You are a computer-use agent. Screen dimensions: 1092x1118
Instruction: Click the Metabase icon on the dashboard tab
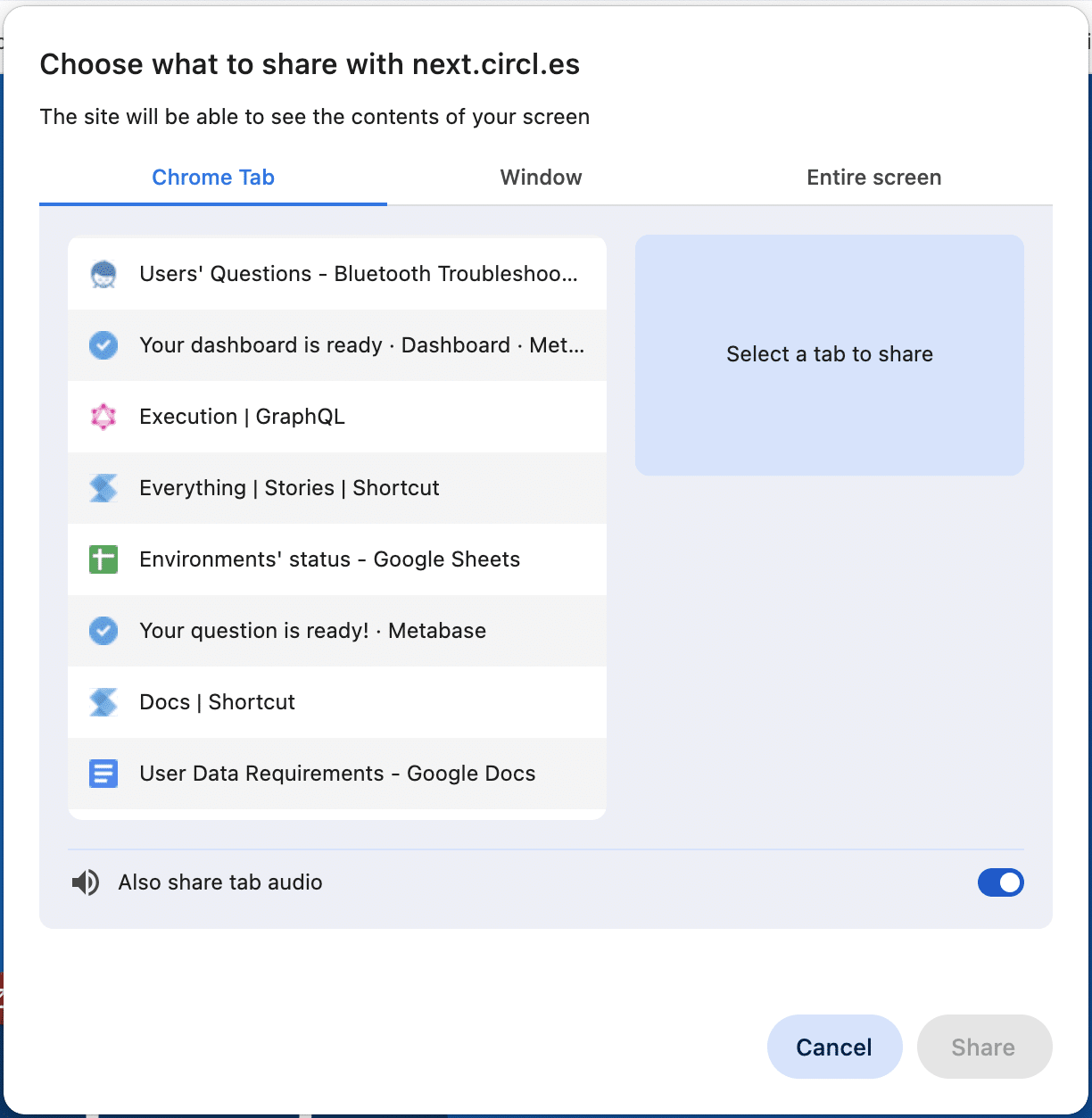[103, 345]
